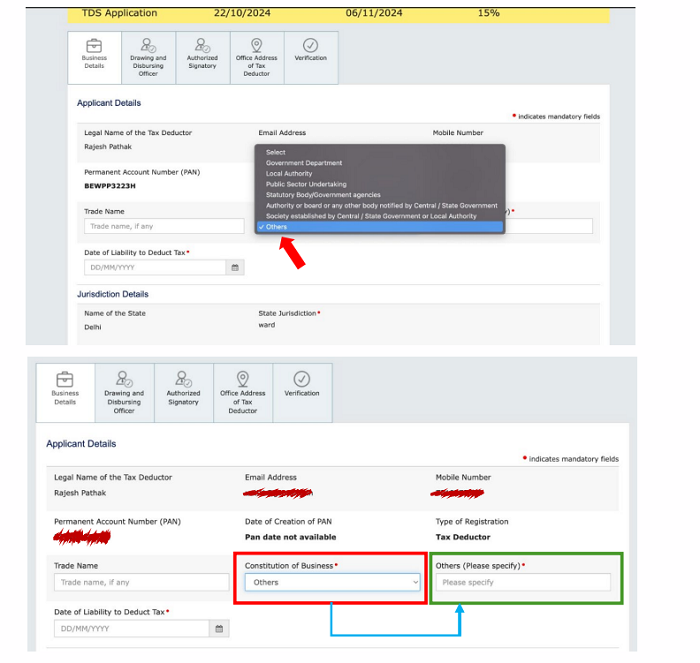The height and width of the screenshot is (663, 700).
Task: Open the upper form's Authorized Signatory tab
Action: pyautogui.click(x=202, y=58)
